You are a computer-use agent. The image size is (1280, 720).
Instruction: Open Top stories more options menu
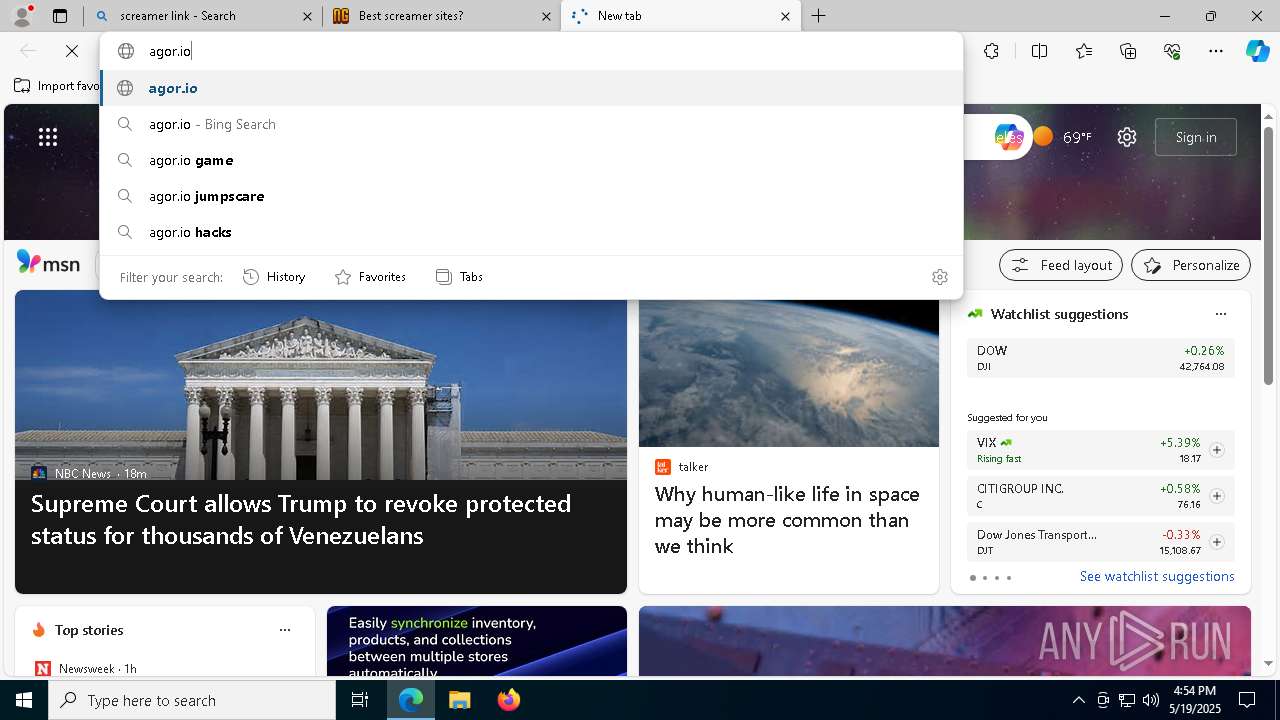click(x=285, y=630)
